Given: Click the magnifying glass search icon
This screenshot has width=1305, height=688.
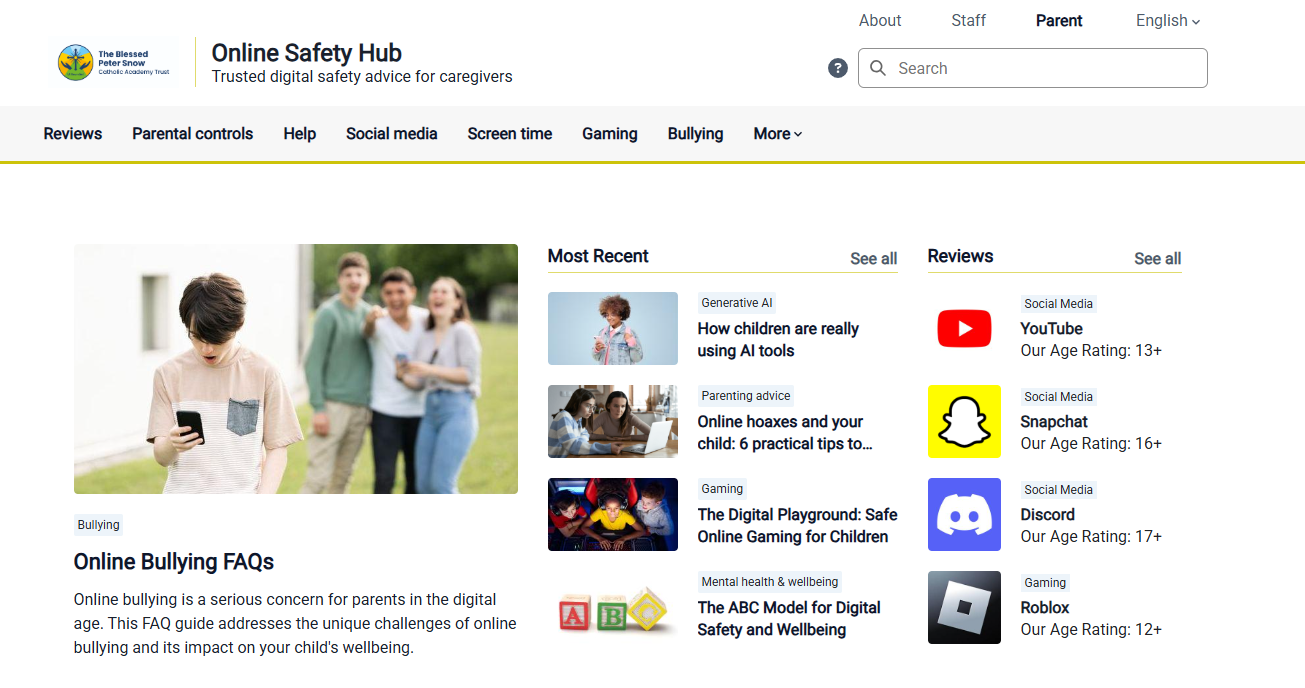Looking at the screenshot, I should pyautogui.click(x=878, y=68).
